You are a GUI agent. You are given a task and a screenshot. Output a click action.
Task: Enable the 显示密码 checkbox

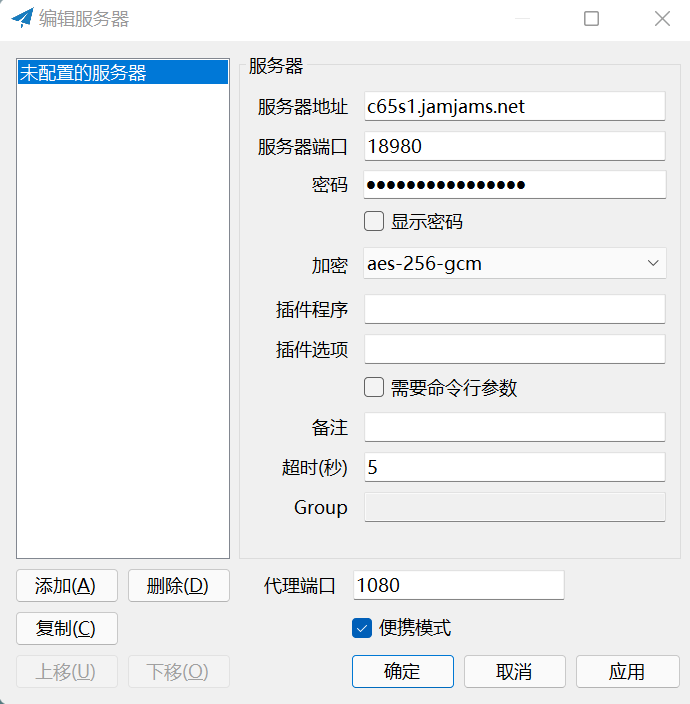point(374,221)
